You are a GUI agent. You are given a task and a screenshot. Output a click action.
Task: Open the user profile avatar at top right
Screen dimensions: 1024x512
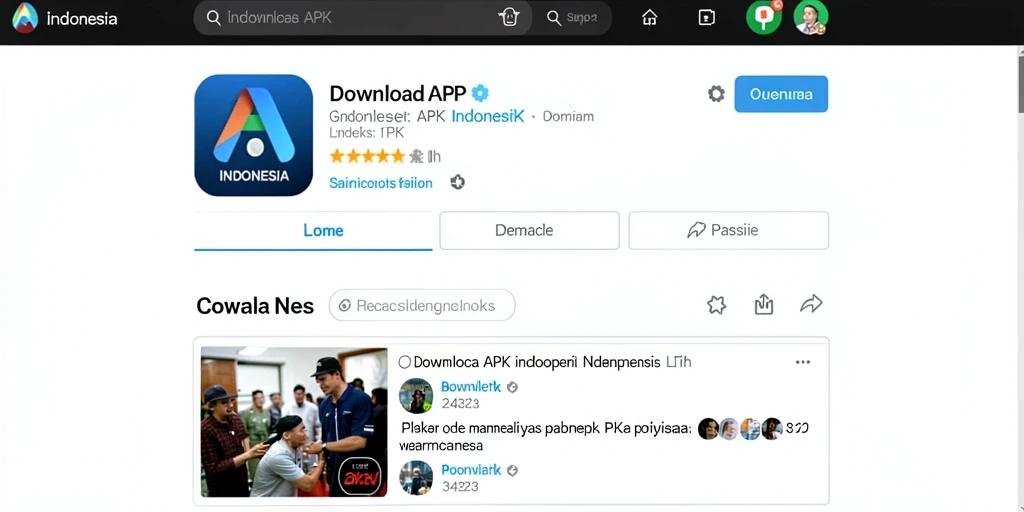[811, 18]
